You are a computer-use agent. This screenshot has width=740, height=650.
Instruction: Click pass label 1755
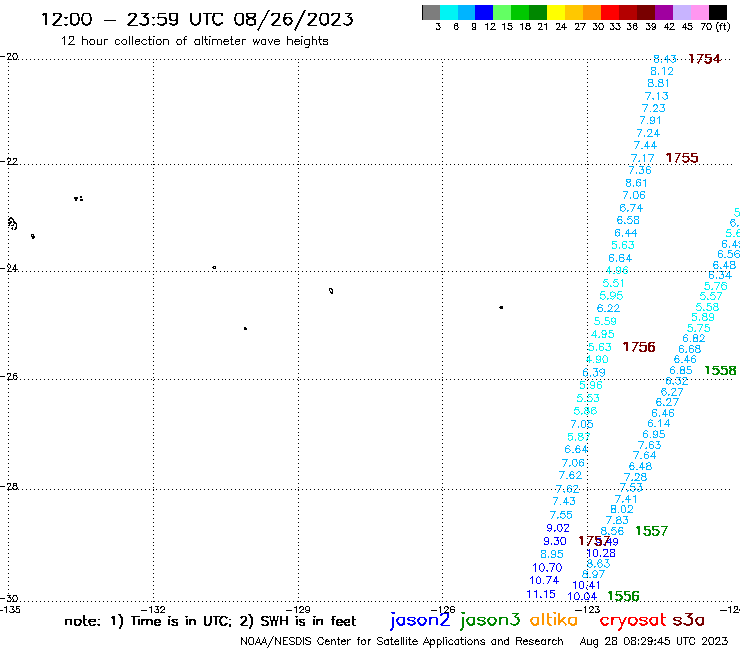pos(681,158)
